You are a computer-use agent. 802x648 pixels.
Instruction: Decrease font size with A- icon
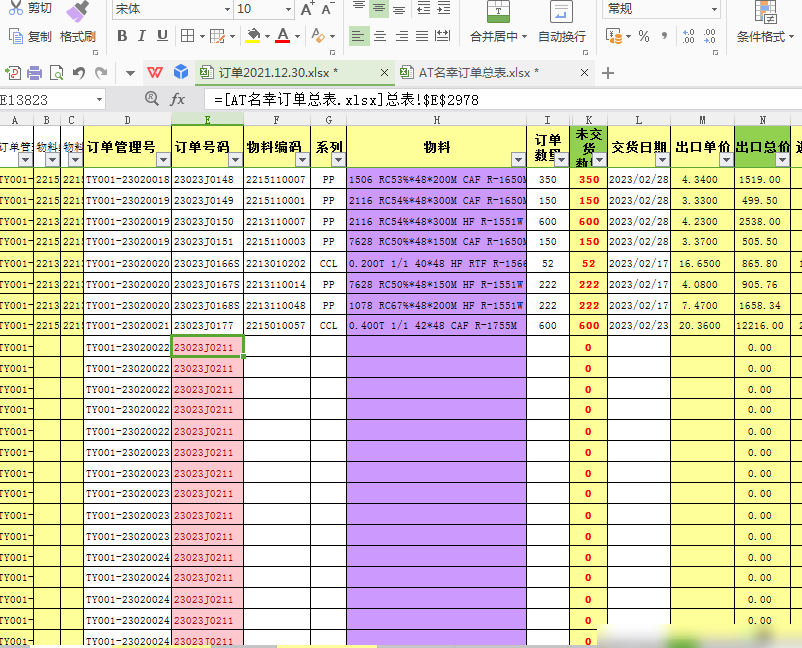(327, 9)
